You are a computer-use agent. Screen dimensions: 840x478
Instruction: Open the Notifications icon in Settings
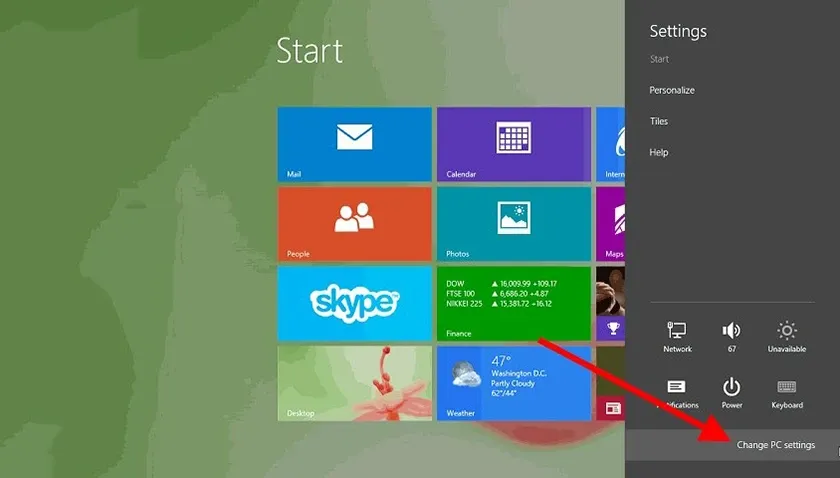(677, 393)
